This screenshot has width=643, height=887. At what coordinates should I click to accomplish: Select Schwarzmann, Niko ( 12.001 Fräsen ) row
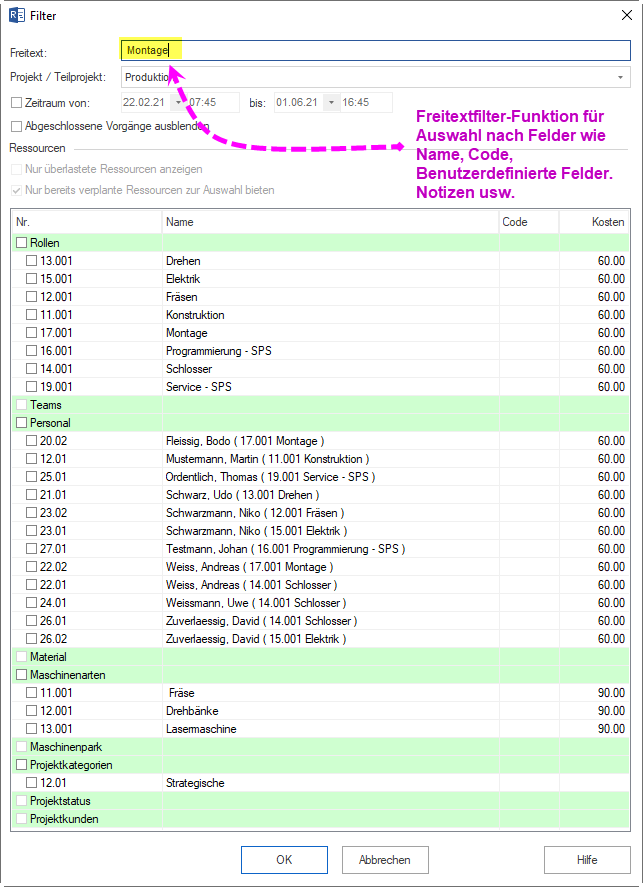pyautogui.click(x=255, y=514)
